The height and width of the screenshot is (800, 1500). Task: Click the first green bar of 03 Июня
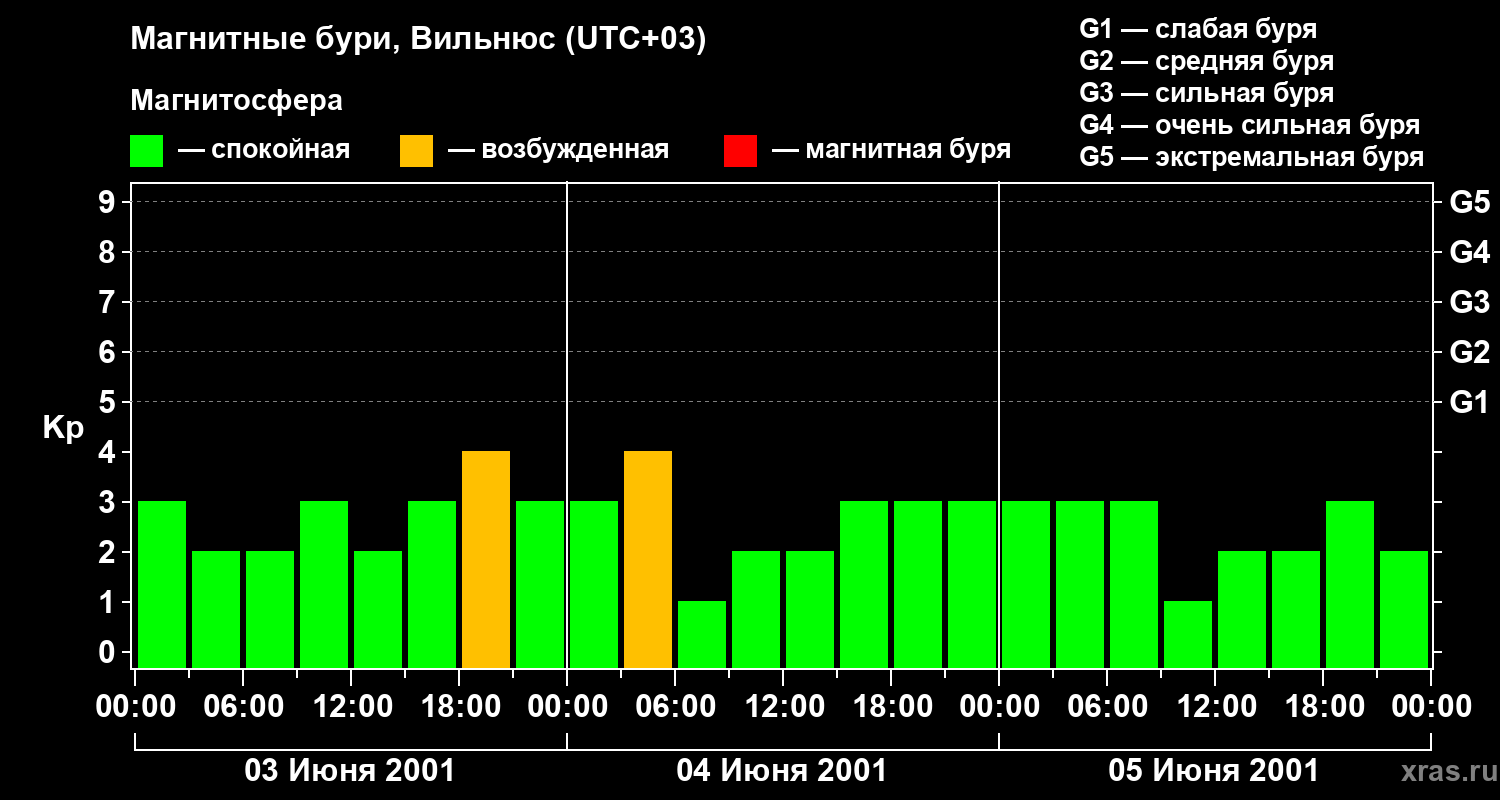(x=162, y=584)
